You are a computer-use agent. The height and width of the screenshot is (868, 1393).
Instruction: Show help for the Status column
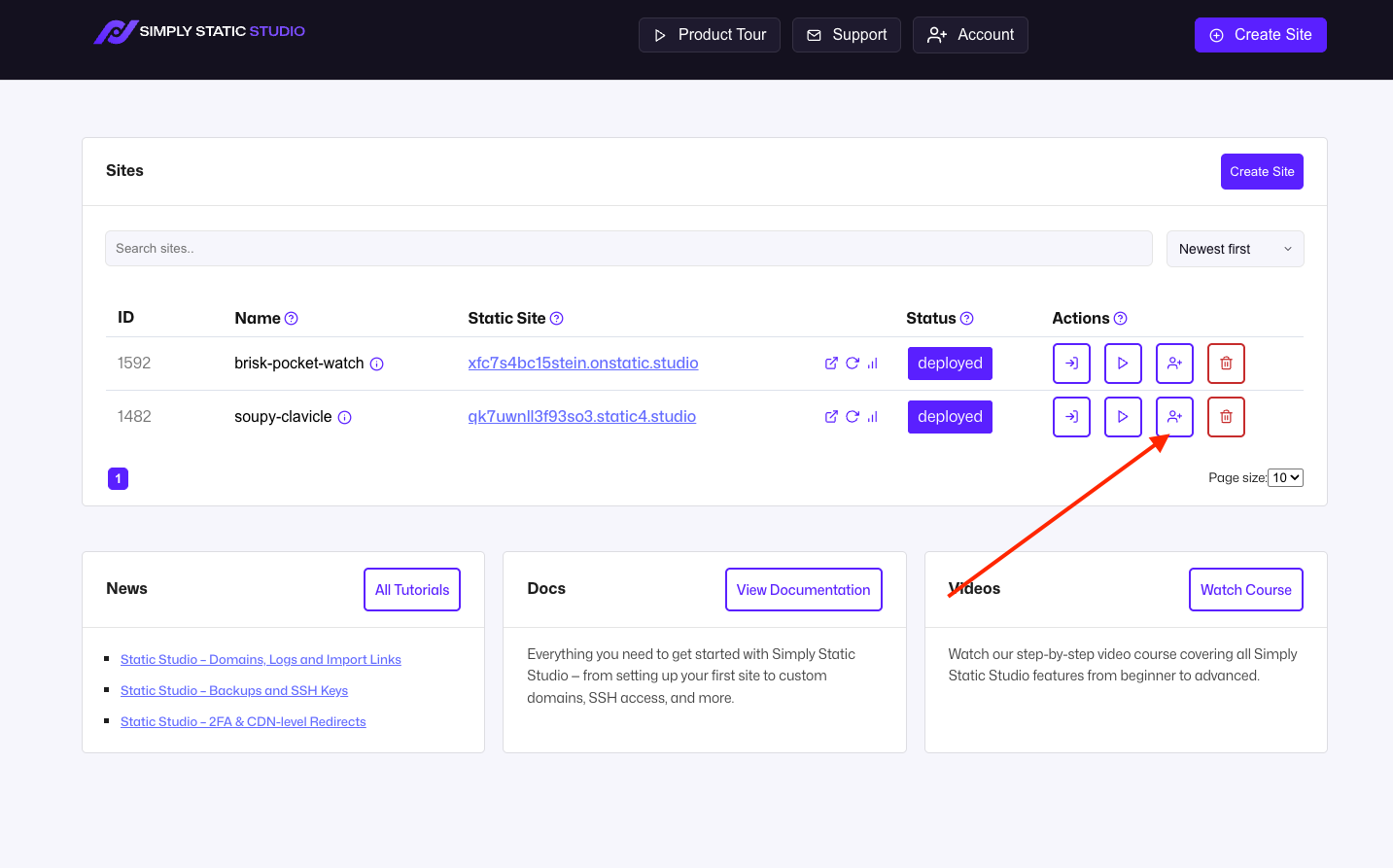tap(967, 319)
